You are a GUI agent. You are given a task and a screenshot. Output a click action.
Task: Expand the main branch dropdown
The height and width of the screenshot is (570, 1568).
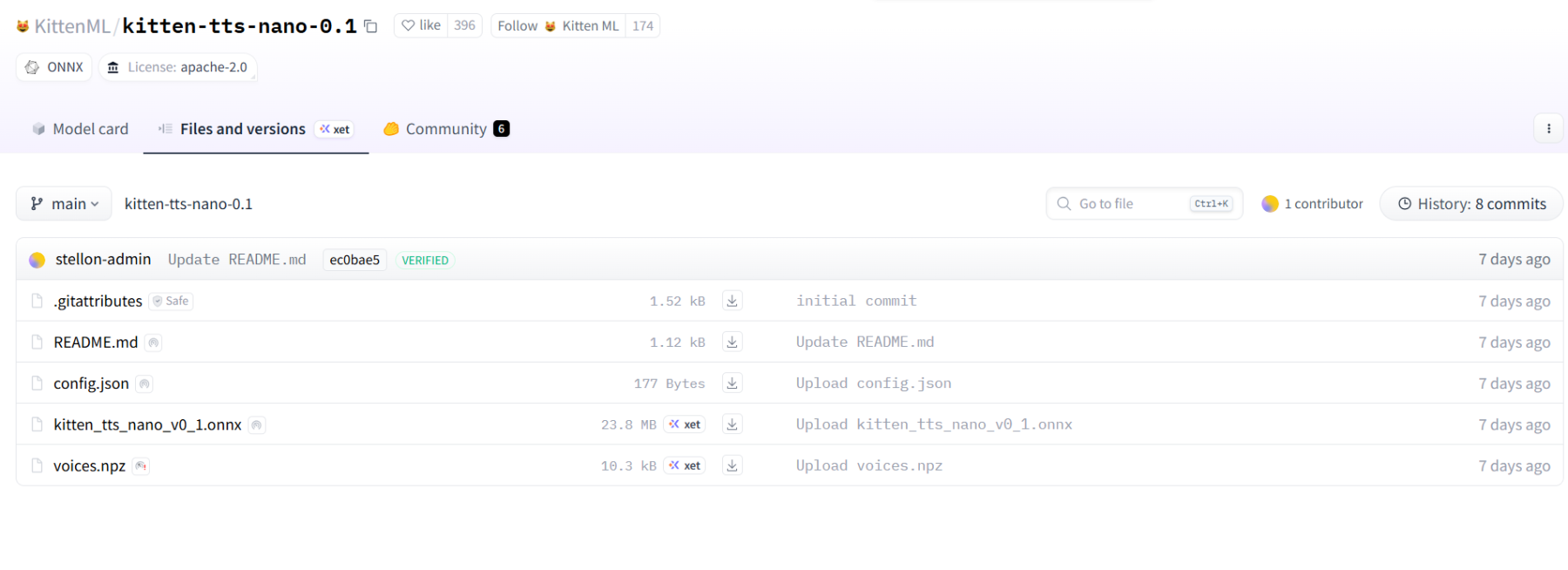point(64,204)
